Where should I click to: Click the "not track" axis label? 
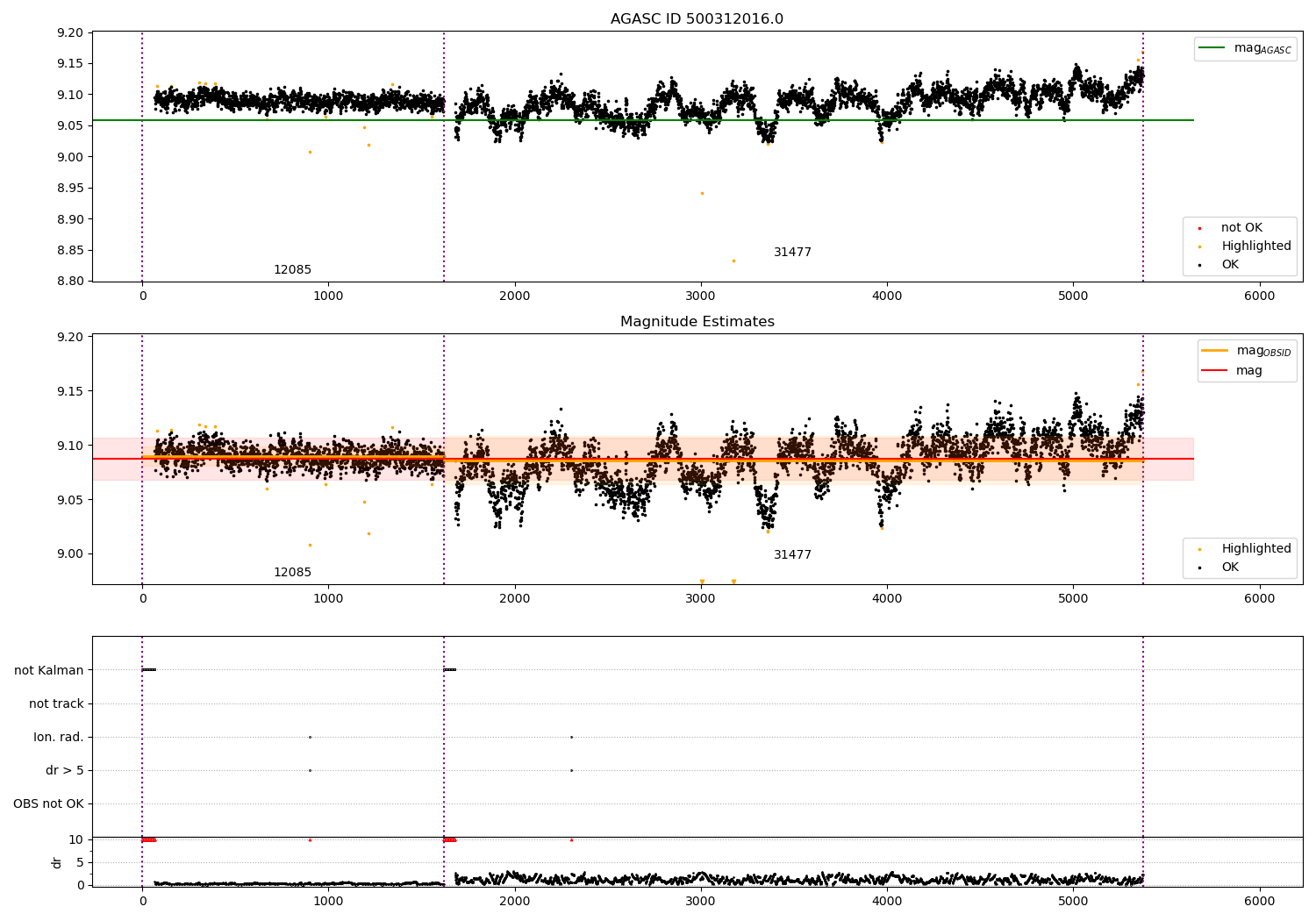[x=56, y=703]
